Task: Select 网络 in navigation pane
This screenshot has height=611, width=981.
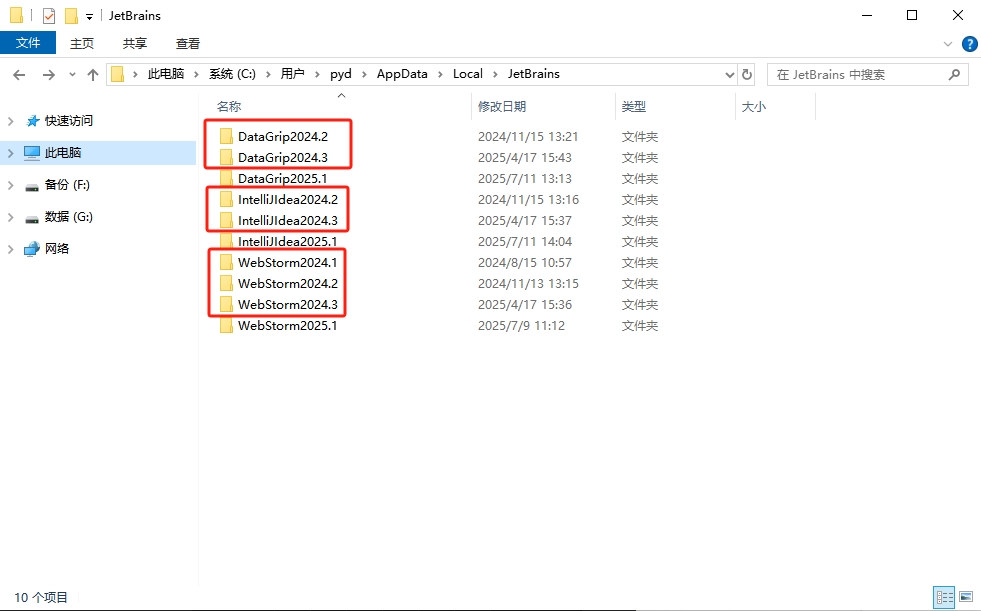Action: pyautogui.click(x=56, y=249)
